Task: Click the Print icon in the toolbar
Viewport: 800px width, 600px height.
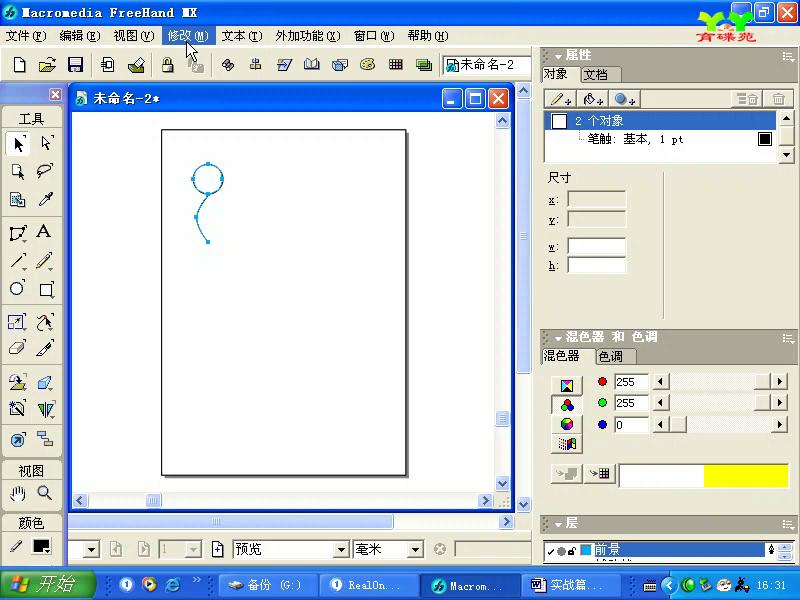Action: tap(136, 65)
